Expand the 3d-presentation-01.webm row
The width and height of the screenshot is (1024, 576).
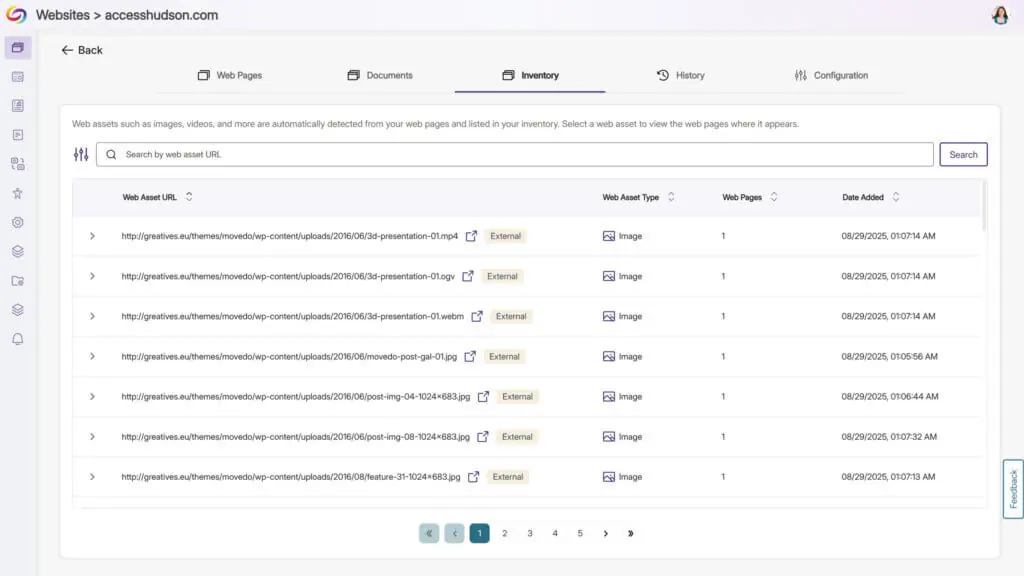[x=92, y=316]
